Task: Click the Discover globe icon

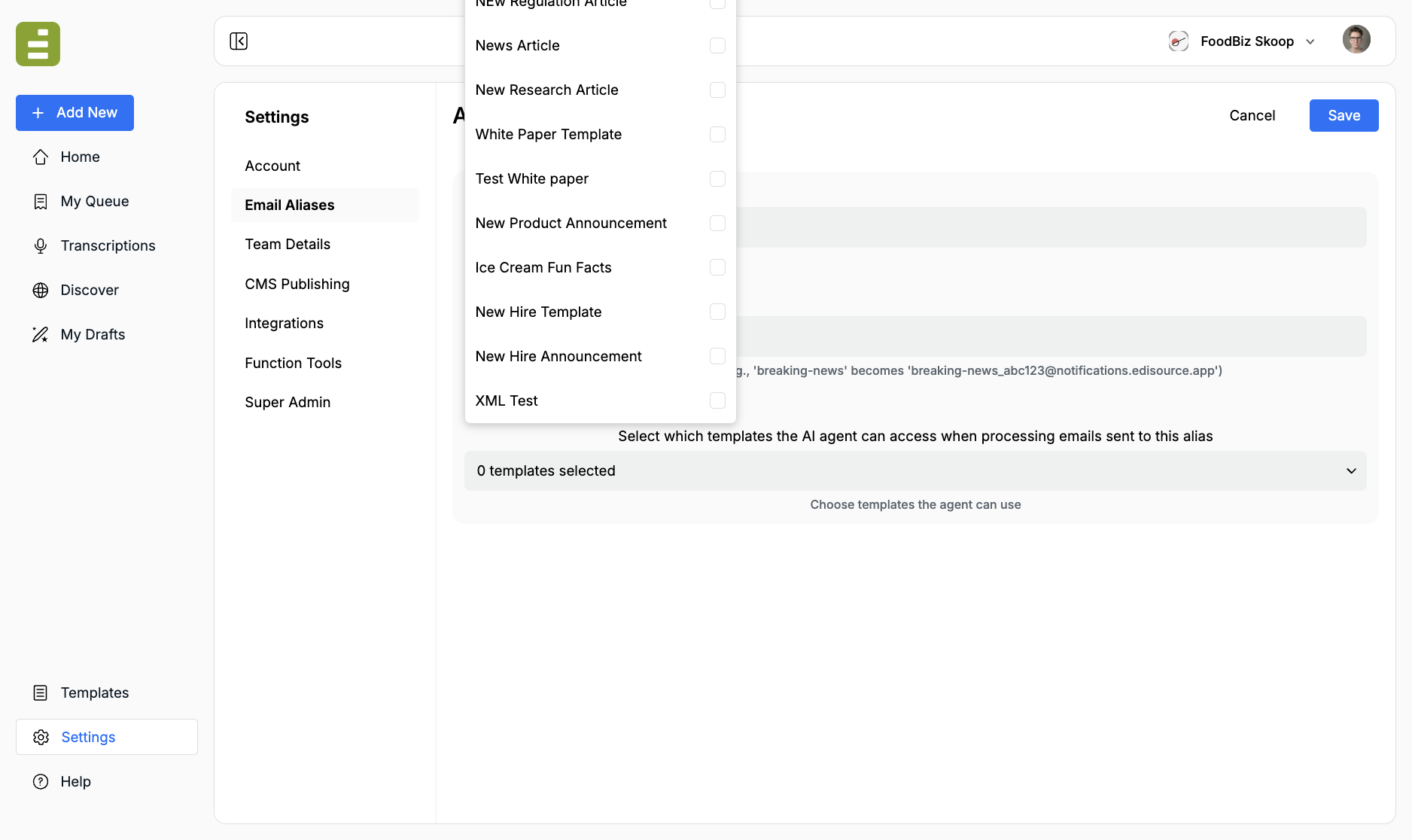Action: [41, 290]
